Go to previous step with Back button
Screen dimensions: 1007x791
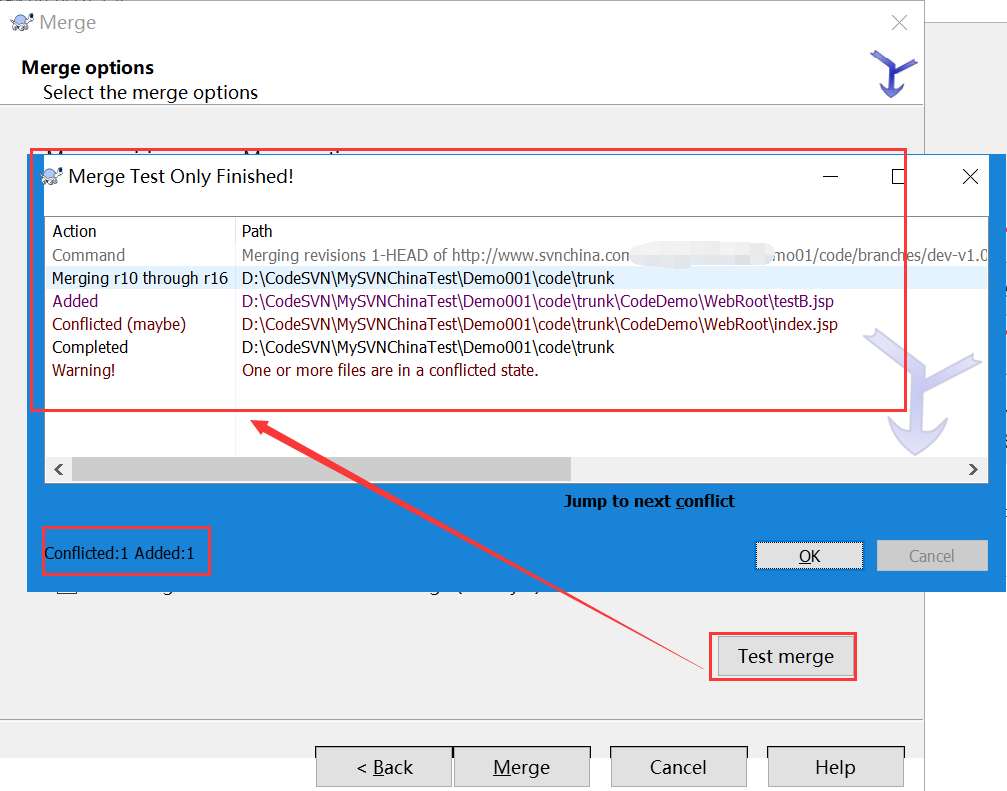(x=384, y=767)
